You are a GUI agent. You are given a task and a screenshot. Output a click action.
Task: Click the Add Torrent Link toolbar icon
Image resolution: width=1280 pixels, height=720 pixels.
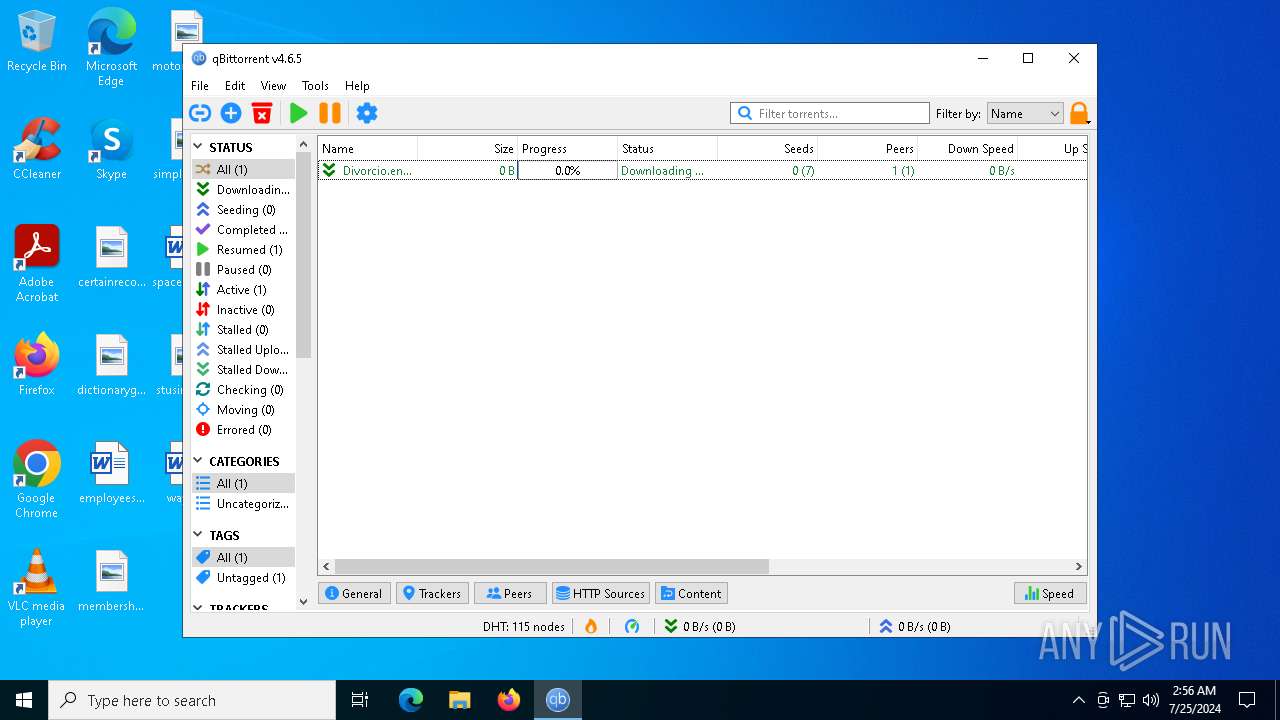point(200,113)
